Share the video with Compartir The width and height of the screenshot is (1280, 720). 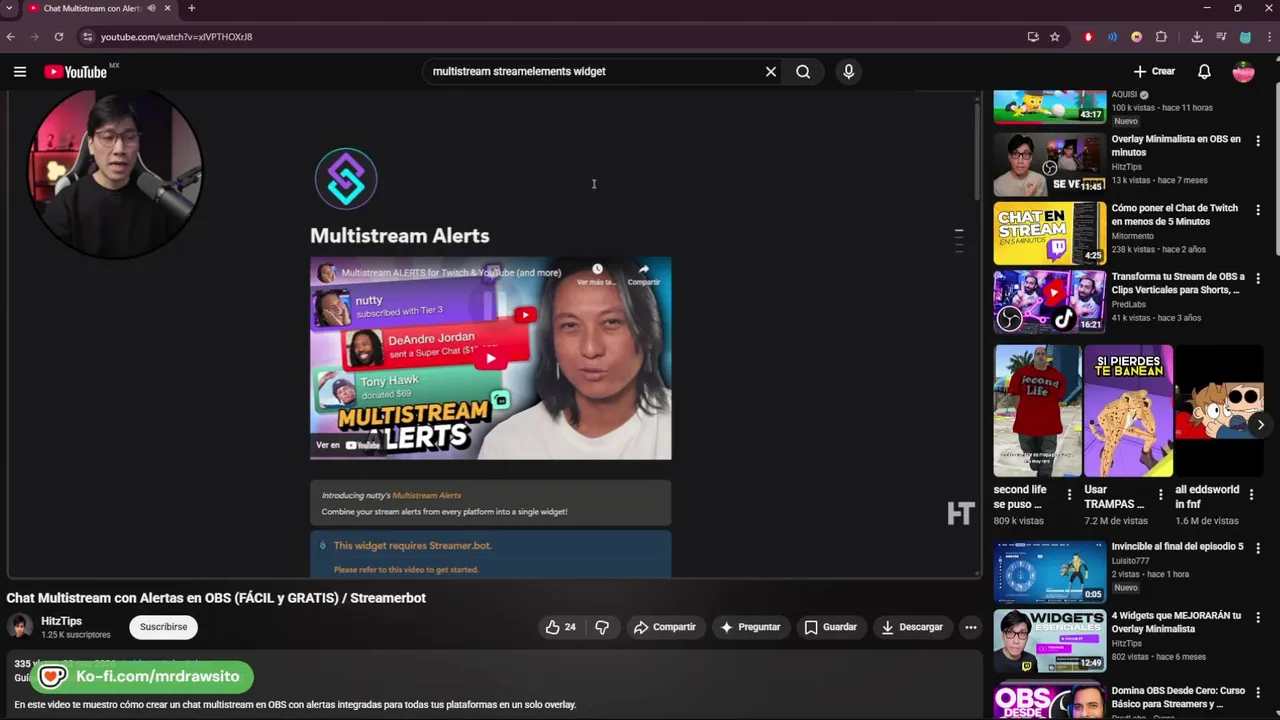coord(664,627)
